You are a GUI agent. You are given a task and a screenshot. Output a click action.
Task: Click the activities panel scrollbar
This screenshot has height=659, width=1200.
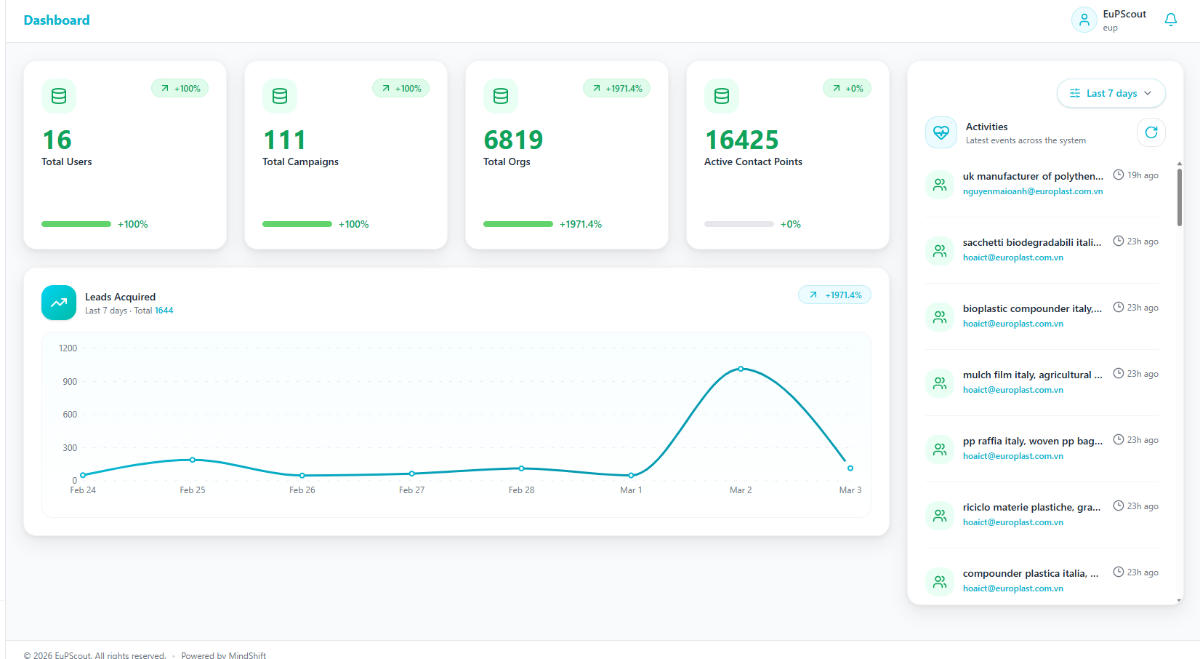click(x=1179, y=196)
